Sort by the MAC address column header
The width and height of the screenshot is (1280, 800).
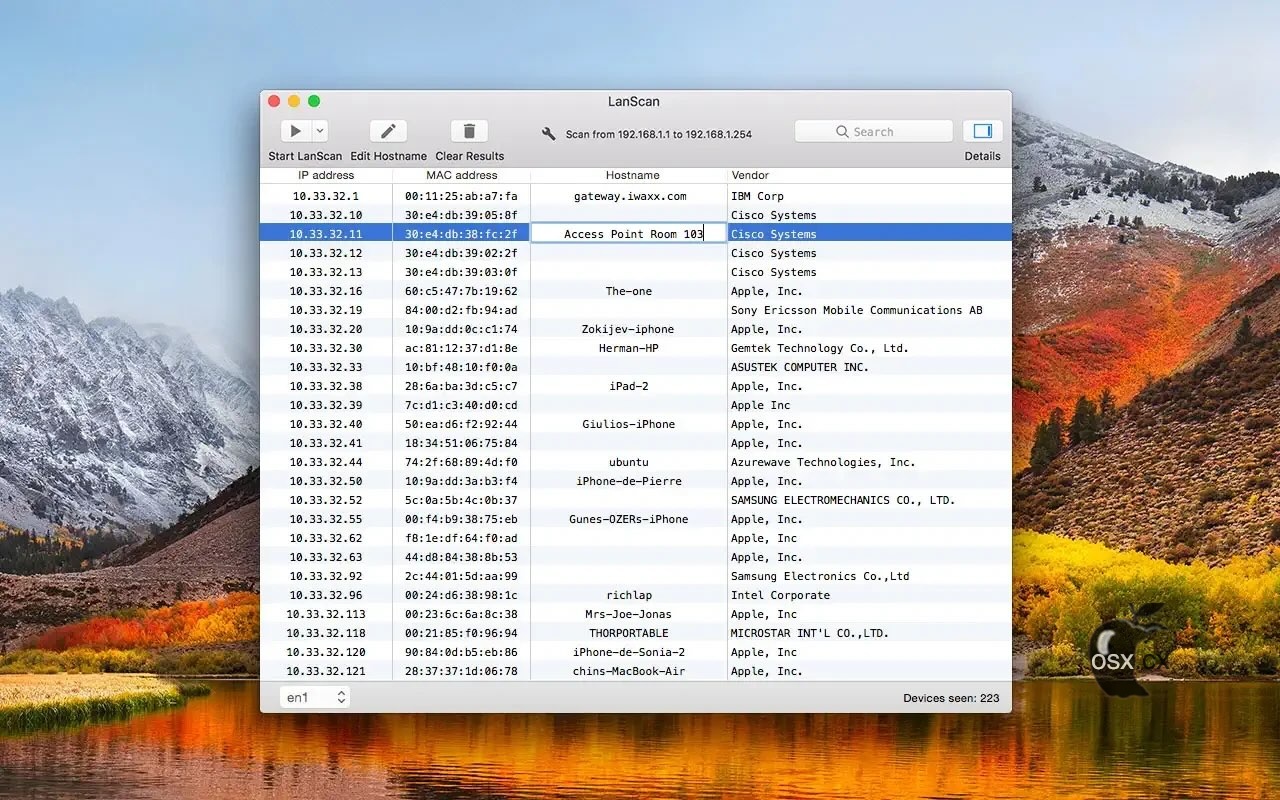pyautogui.click(x=461, y=175)
